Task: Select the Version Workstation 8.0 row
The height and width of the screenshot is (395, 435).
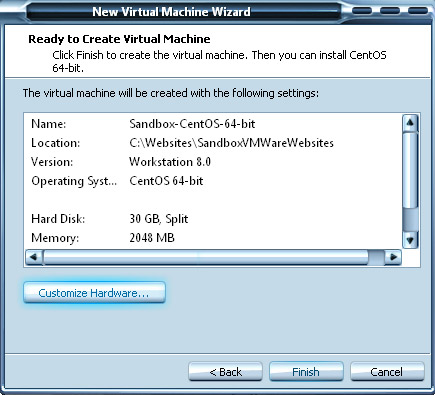Action: 213,162
